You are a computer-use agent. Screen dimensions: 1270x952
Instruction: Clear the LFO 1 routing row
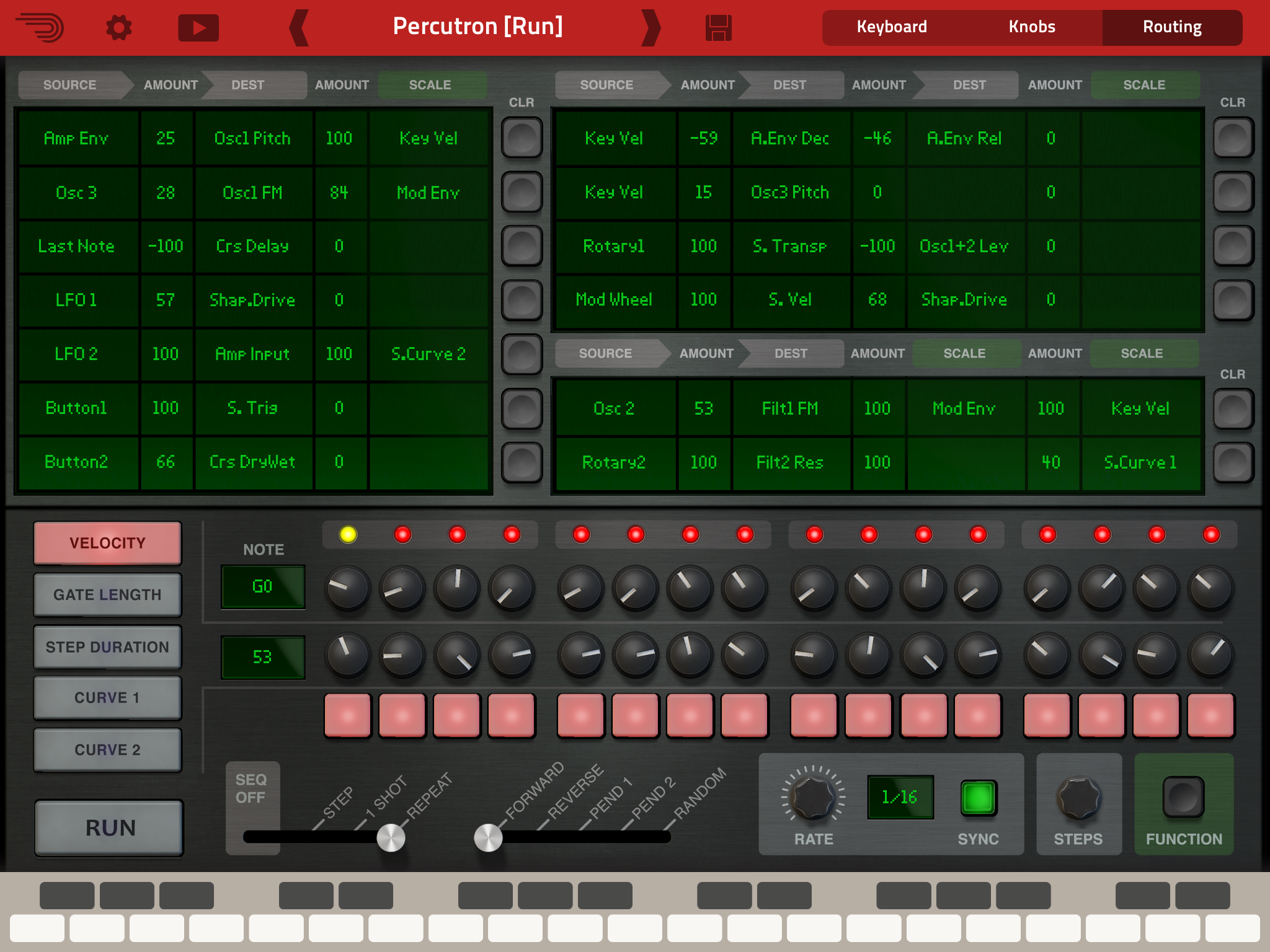(522, 300)
